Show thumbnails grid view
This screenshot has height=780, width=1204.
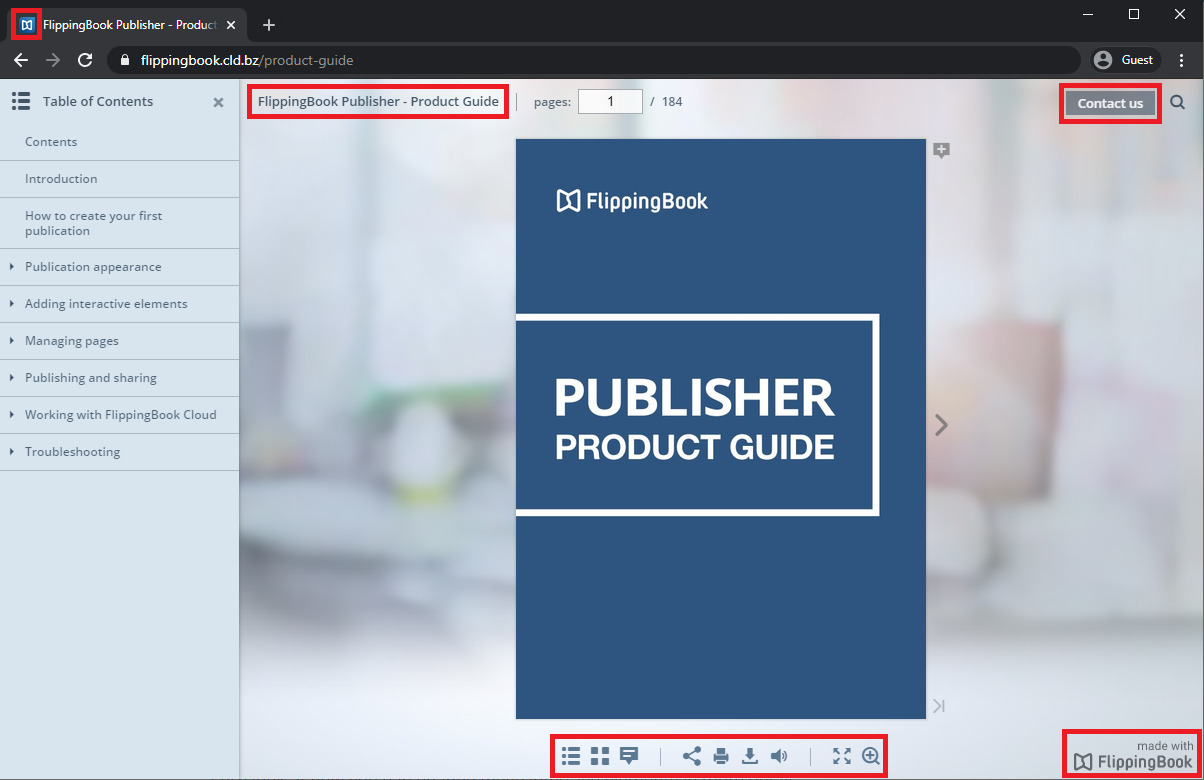pos(600,756)
